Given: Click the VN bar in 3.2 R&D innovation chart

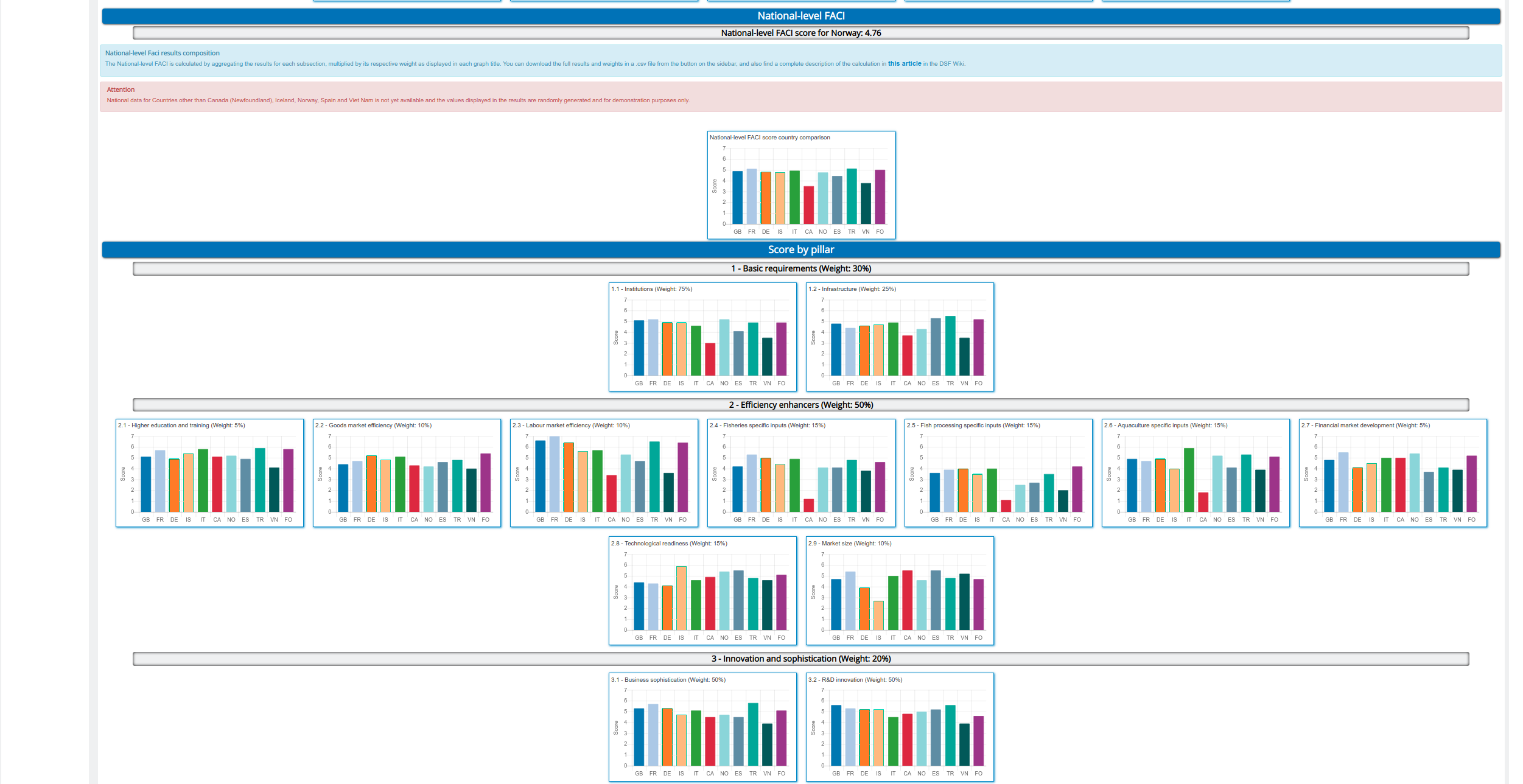Looking at the screenshot, I should point(964,745).
